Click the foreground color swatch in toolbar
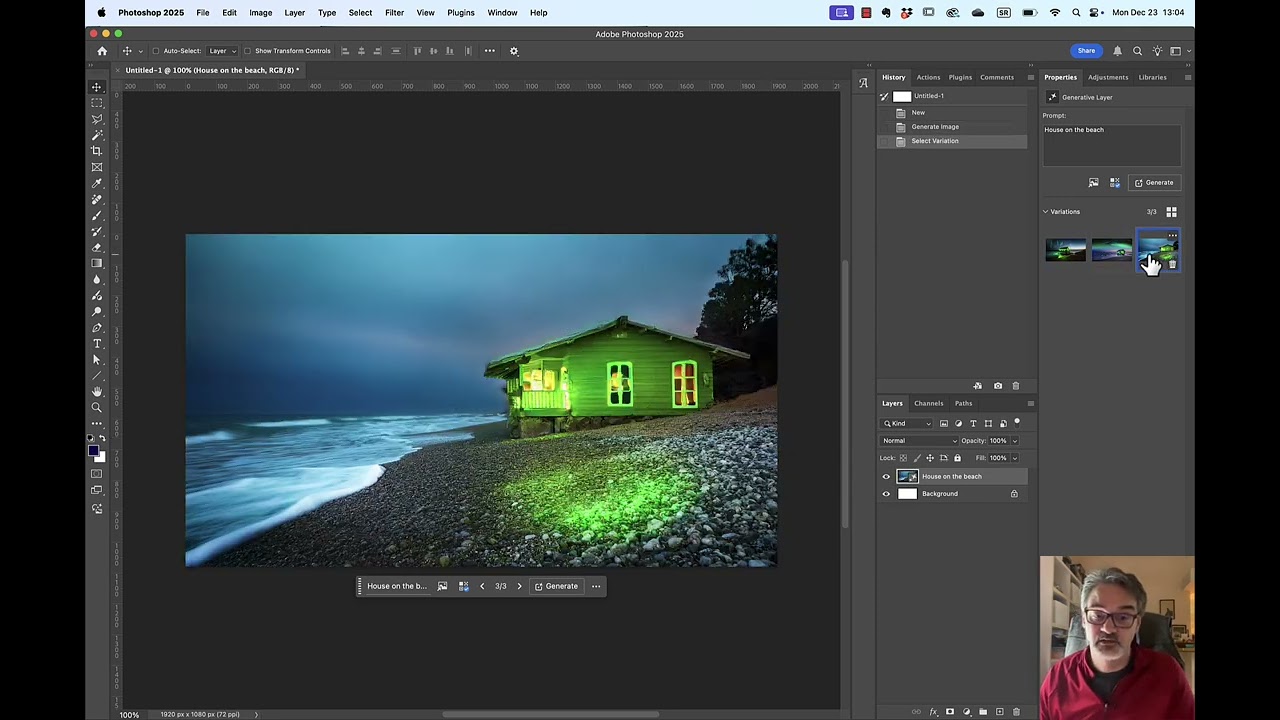1280x720 pixels. tap(96, 452)
